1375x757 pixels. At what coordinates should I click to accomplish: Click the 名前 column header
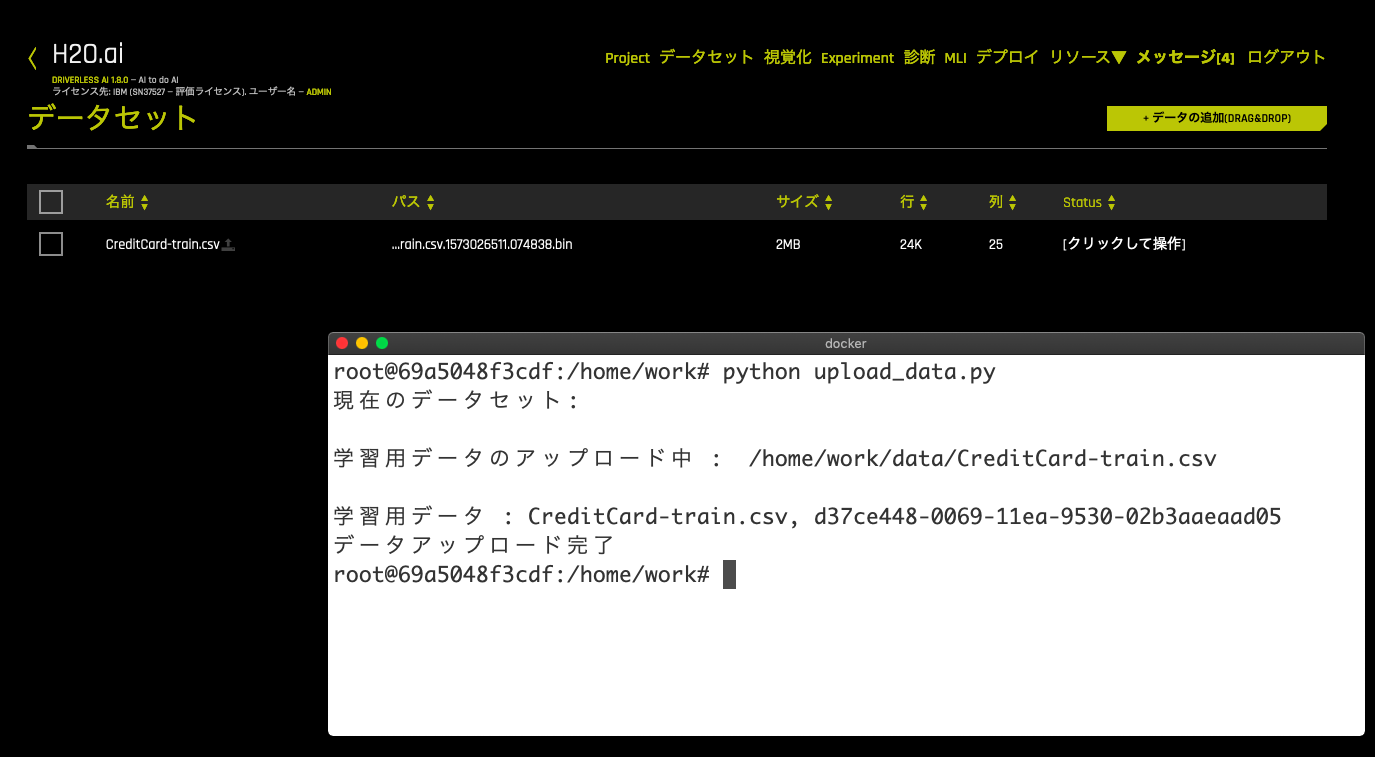click(x=119, y=202)
